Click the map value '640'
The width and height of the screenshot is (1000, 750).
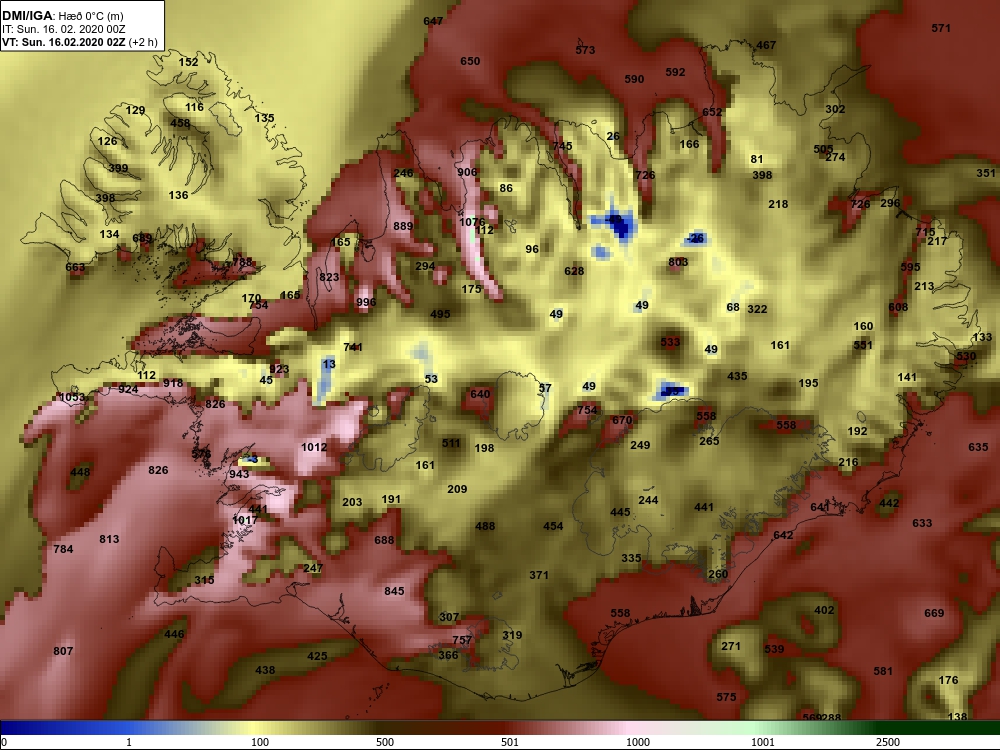[x=480, y=394]
